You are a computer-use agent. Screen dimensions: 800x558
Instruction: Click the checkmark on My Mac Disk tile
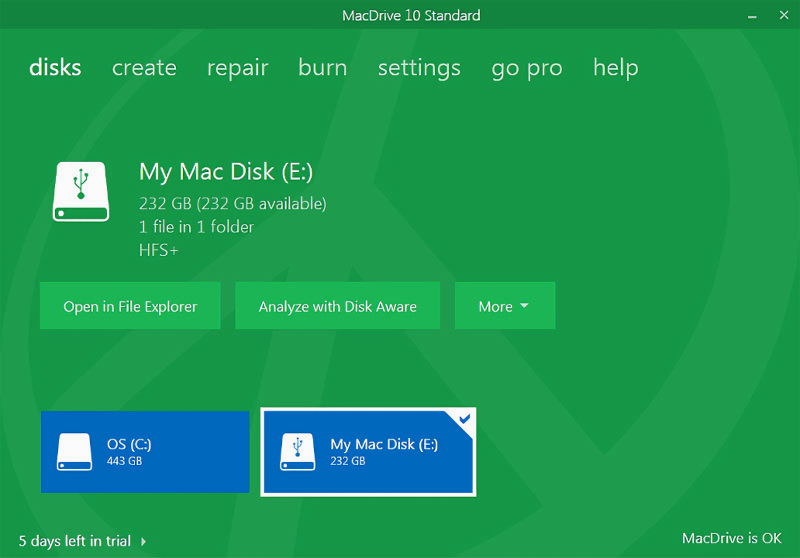click(x=464, y=419)
